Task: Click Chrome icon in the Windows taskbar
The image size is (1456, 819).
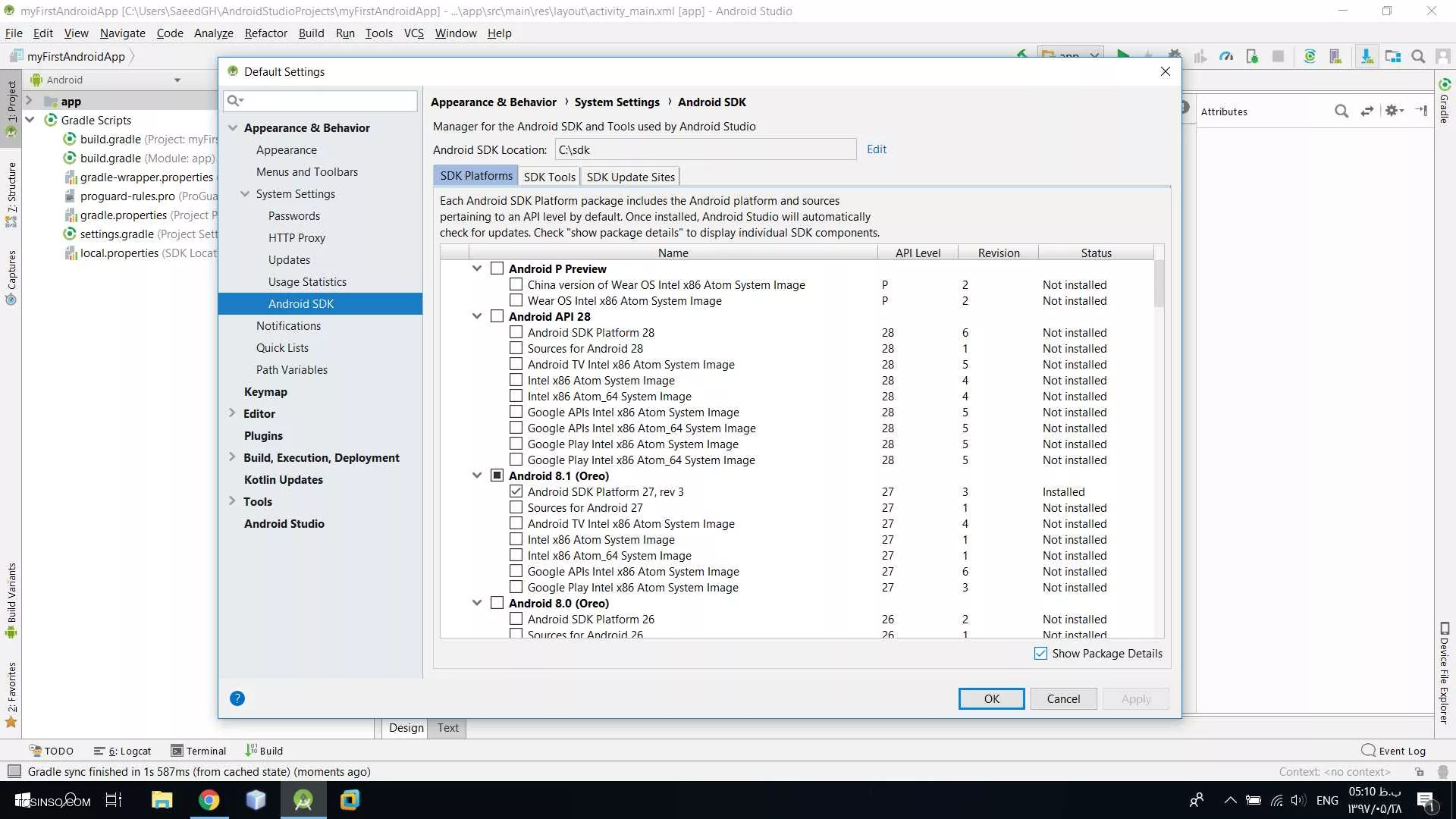Action: point(209,800)
